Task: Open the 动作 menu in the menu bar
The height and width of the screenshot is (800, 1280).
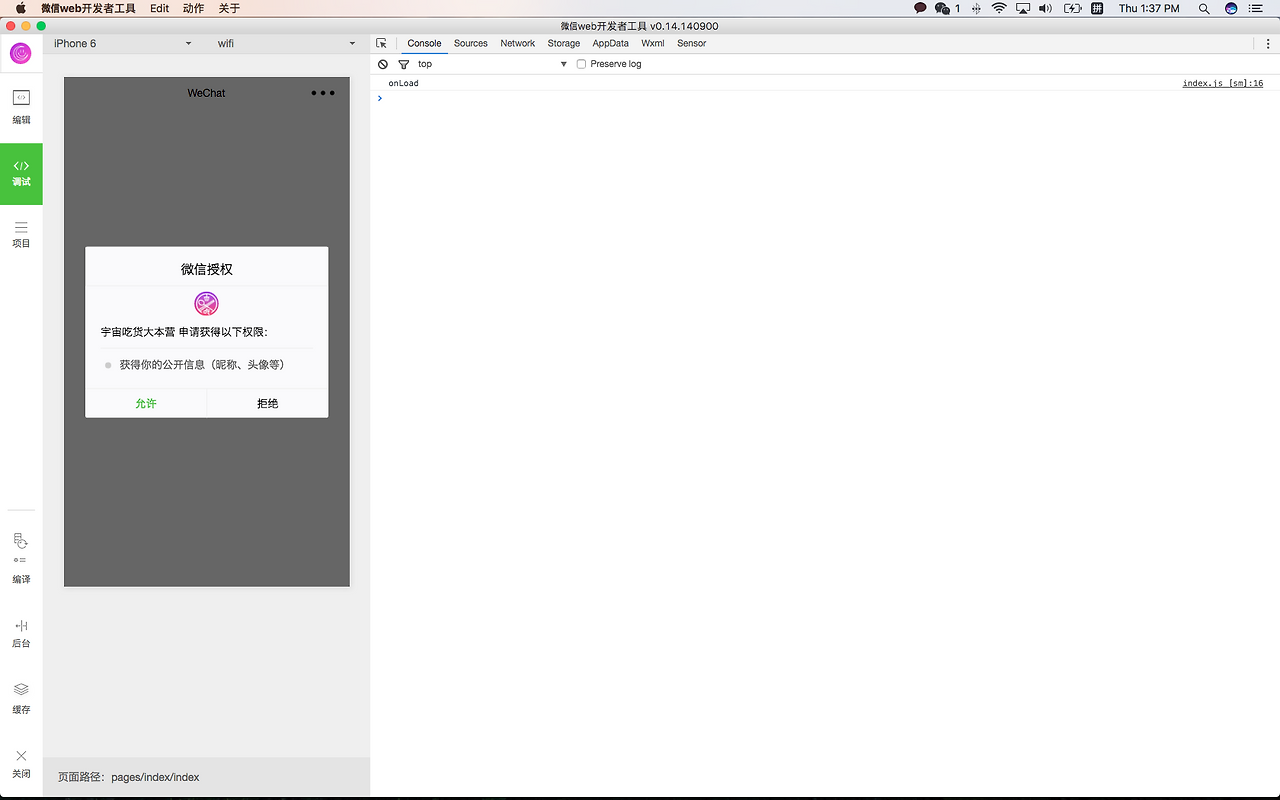Action: [x=192, y=8]
